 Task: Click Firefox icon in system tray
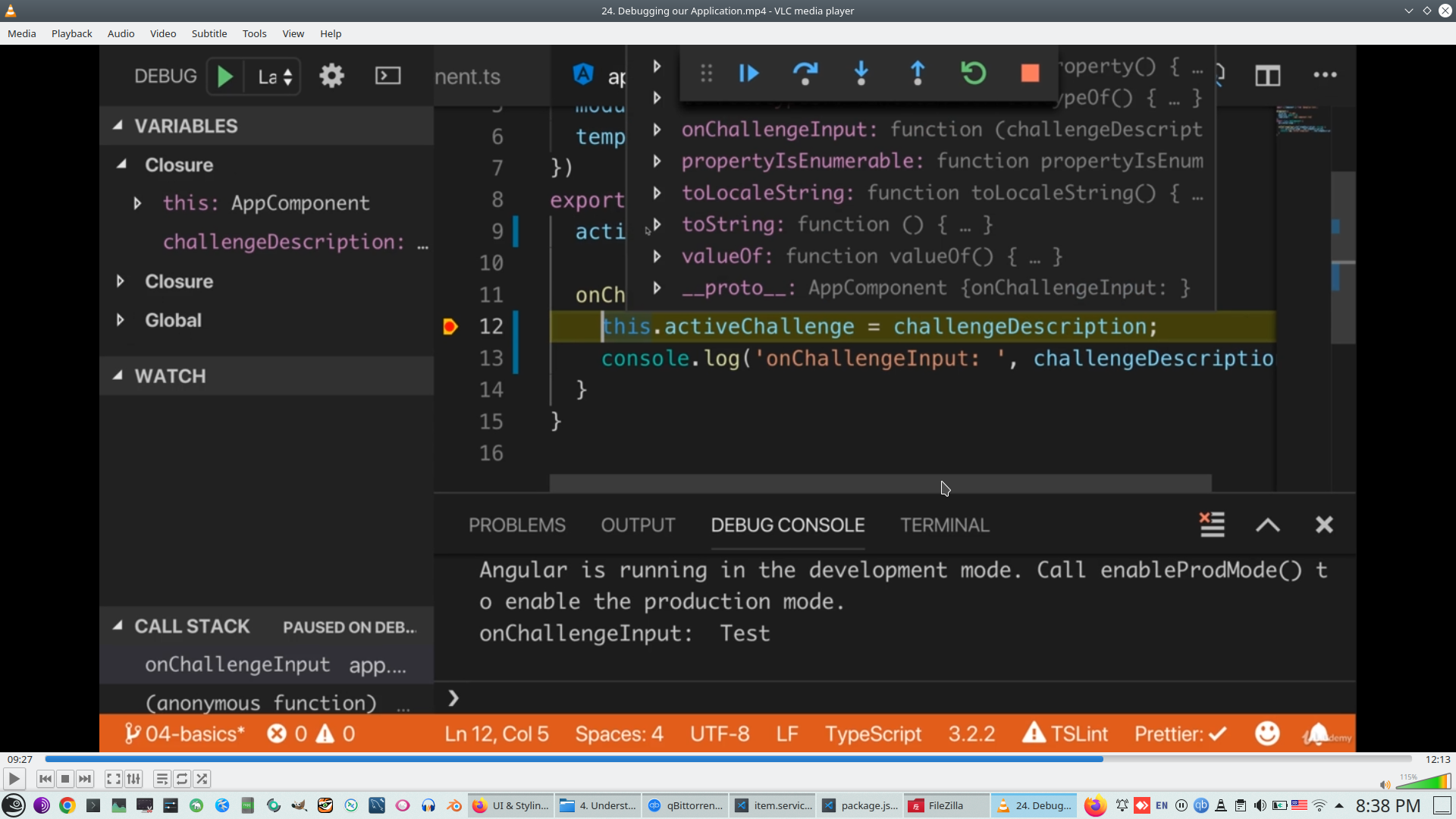1094,805
